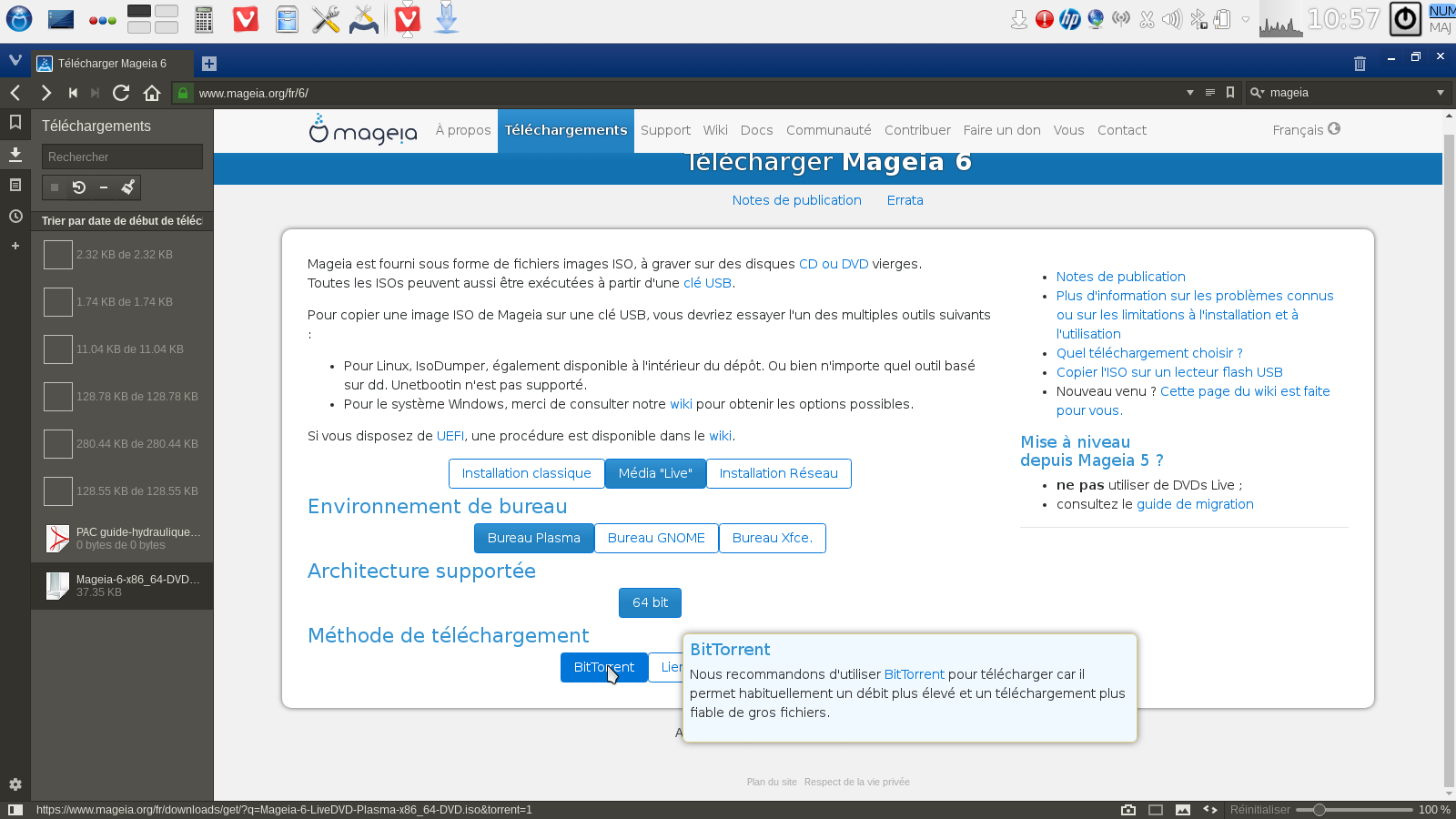Image resolution: width=1456 pixels, height=819 pixels.
Task: Choose Bureau GNOME desktop
Action: click(x=656, y=538)
